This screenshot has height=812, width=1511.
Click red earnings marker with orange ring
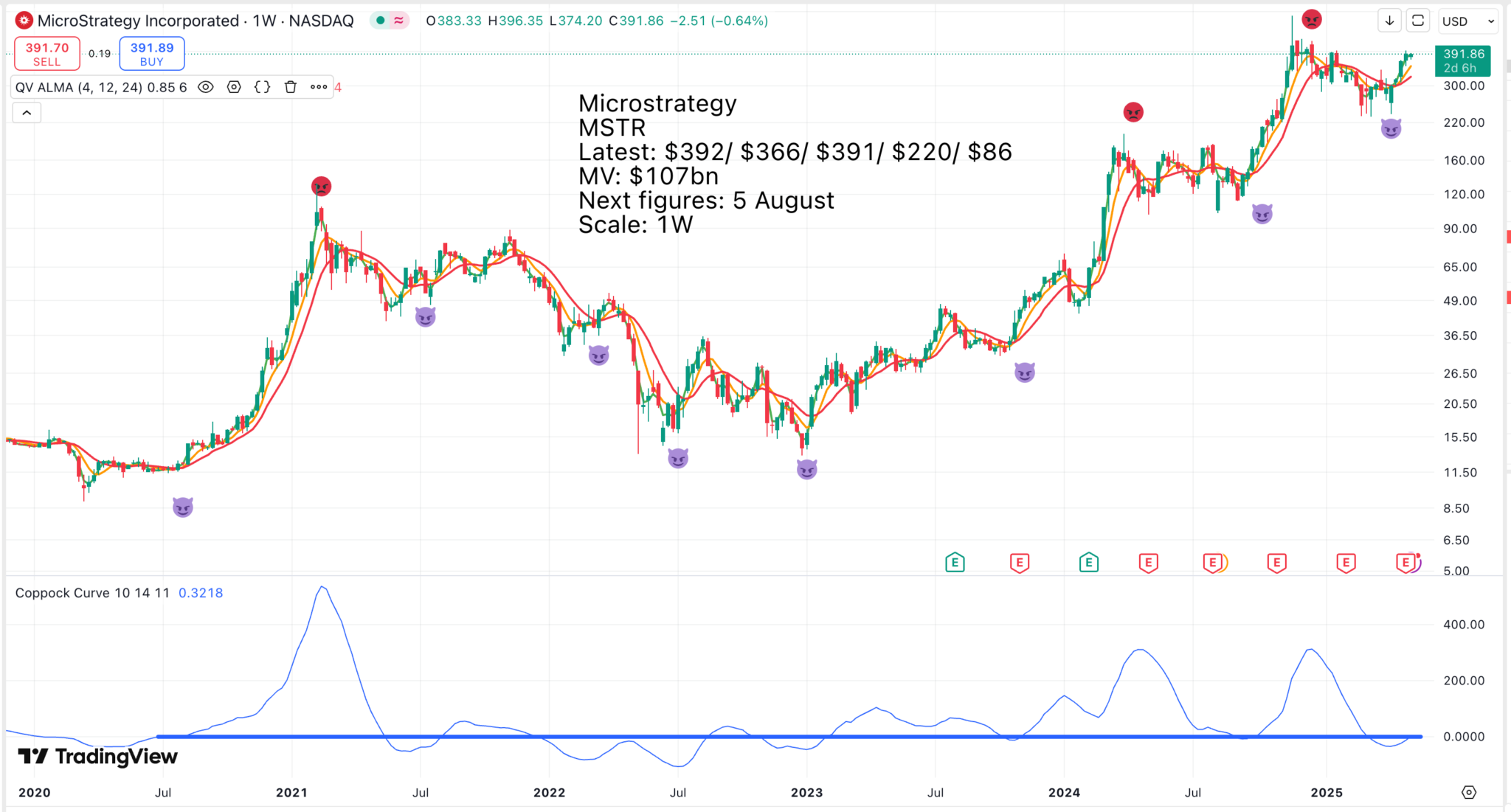coord(1214,563)
